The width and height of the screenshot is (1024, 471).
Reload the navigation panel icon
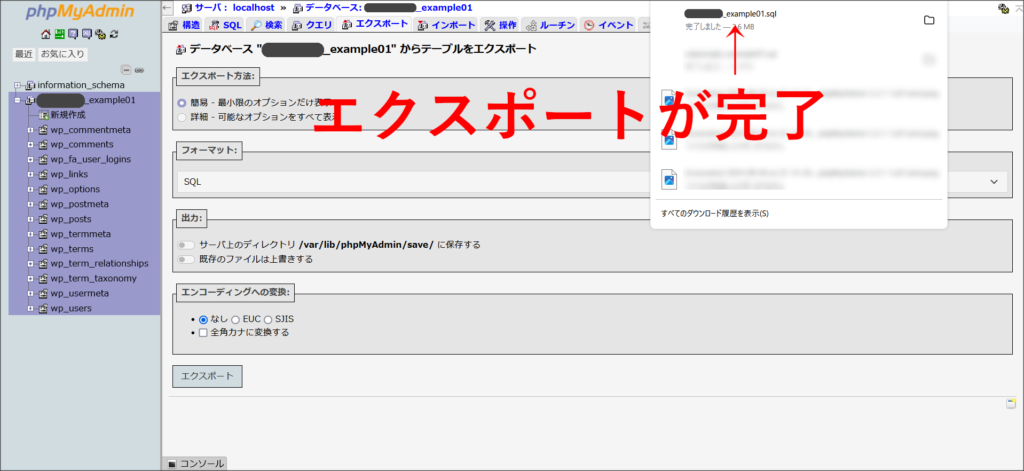(114, 34)
